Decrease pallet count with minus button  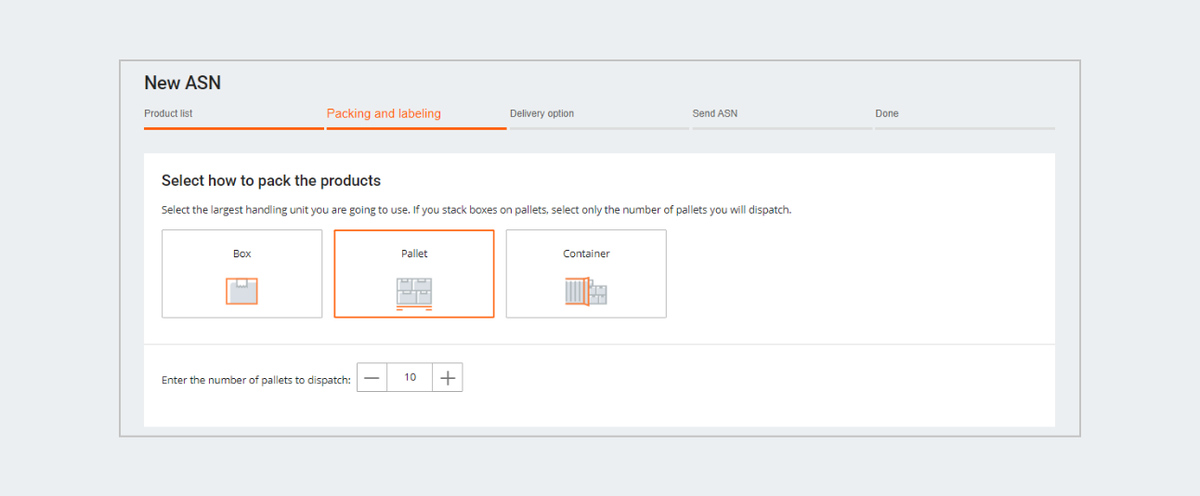pos(372,378)
